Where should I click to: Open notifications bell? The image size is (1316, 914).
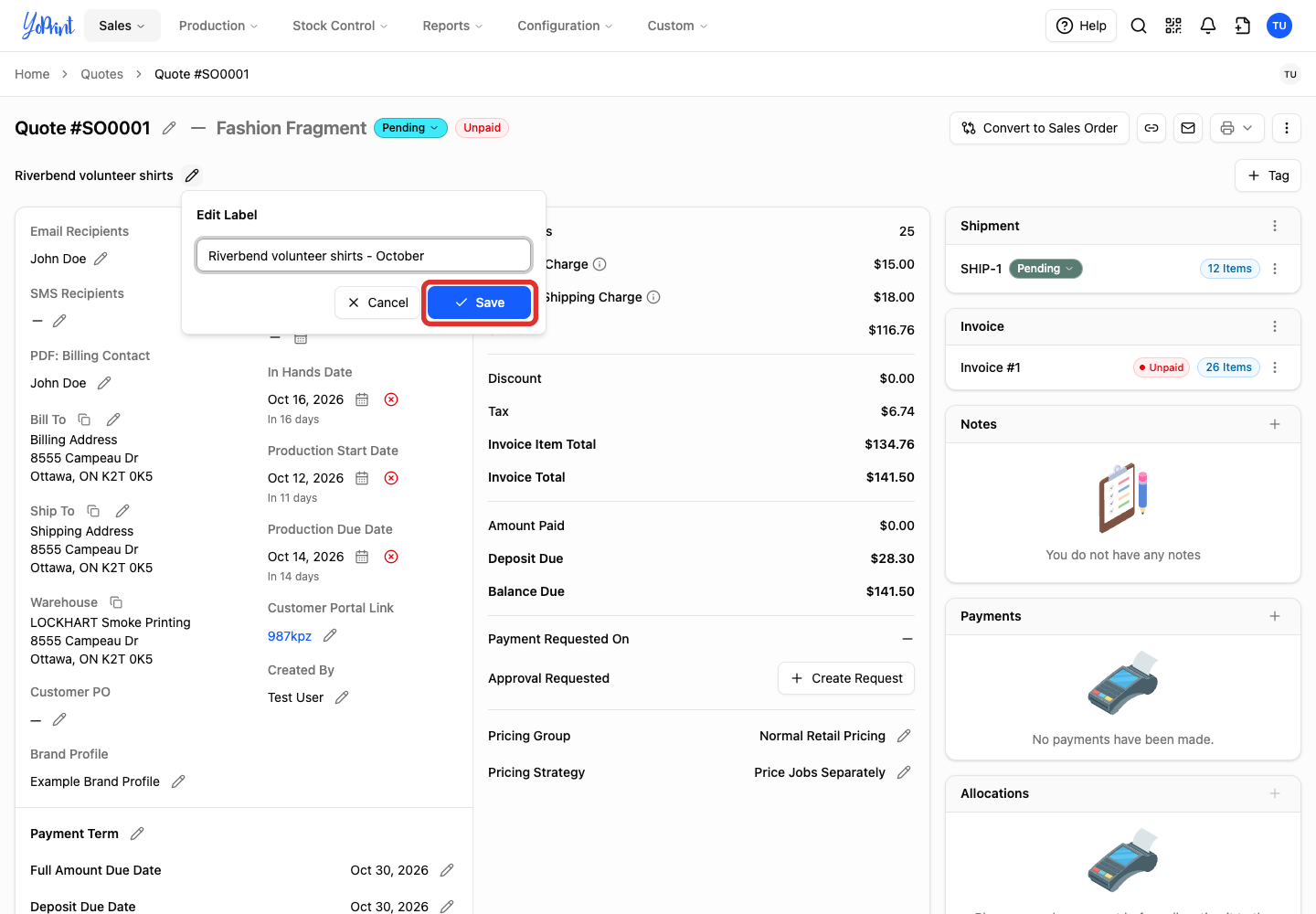click(x=1208, y=26)
